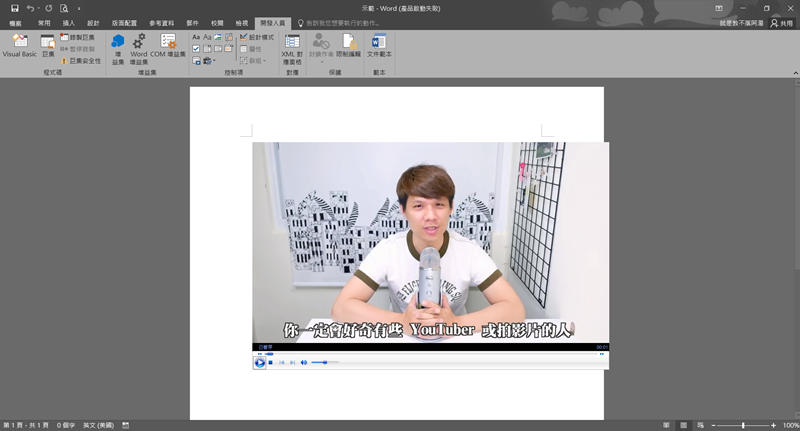Image resolution: width=800 pixels, height=431 pixels.
Task: Mute the video player's volume
Action: [x=304, y=362]
